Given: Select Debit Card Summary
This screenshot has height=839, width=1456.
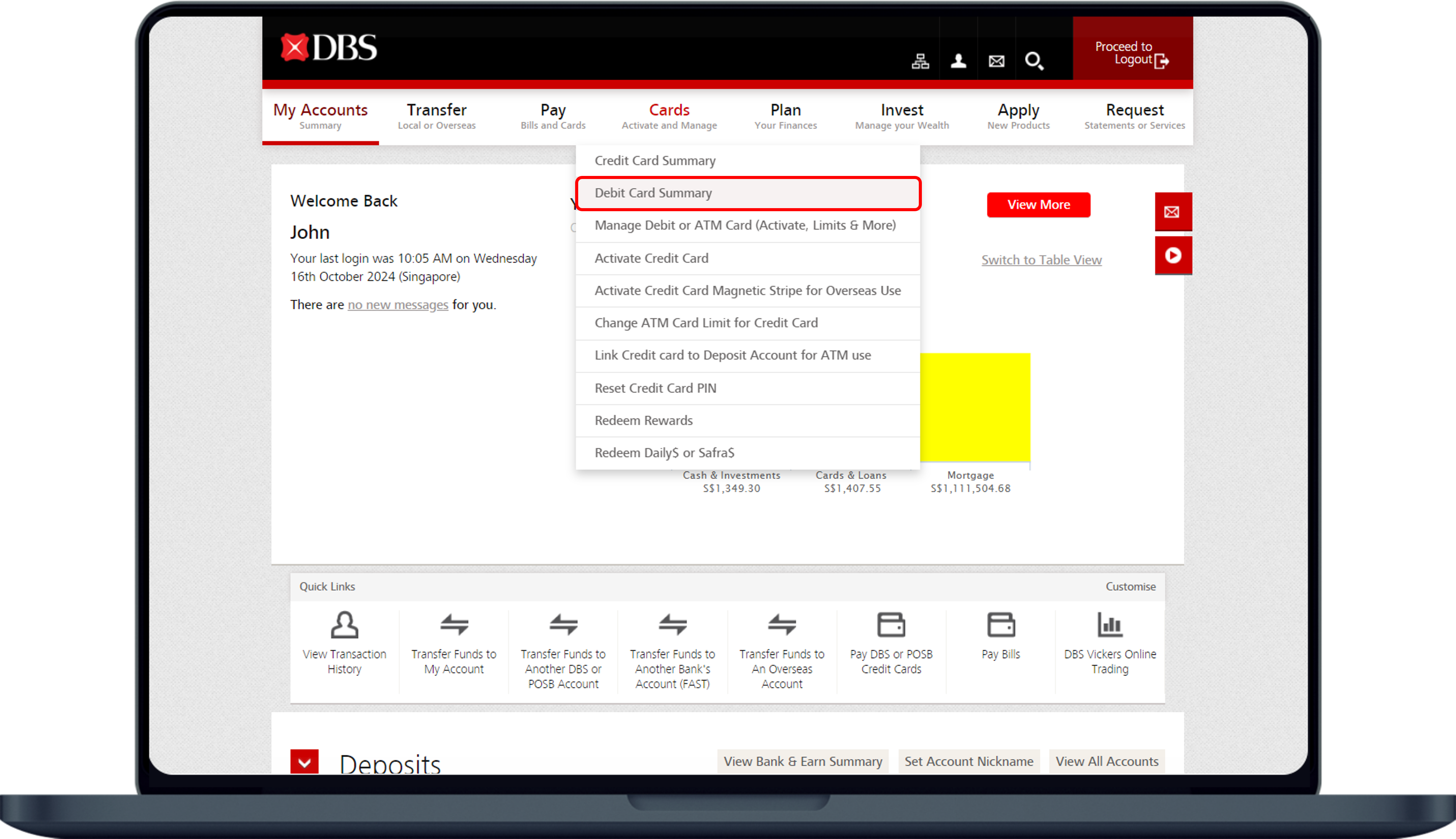Looking at the screenshot, I should [x=748, y=193].
